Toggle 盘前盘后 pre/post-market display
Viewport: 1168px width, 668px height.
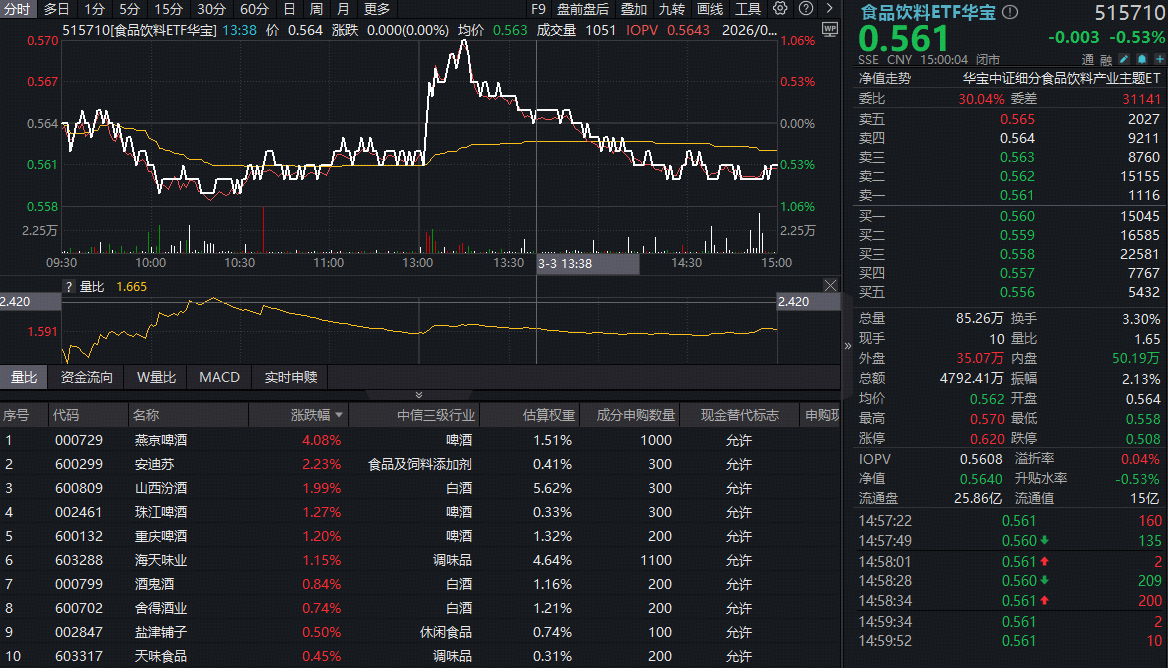click(582, 9)
